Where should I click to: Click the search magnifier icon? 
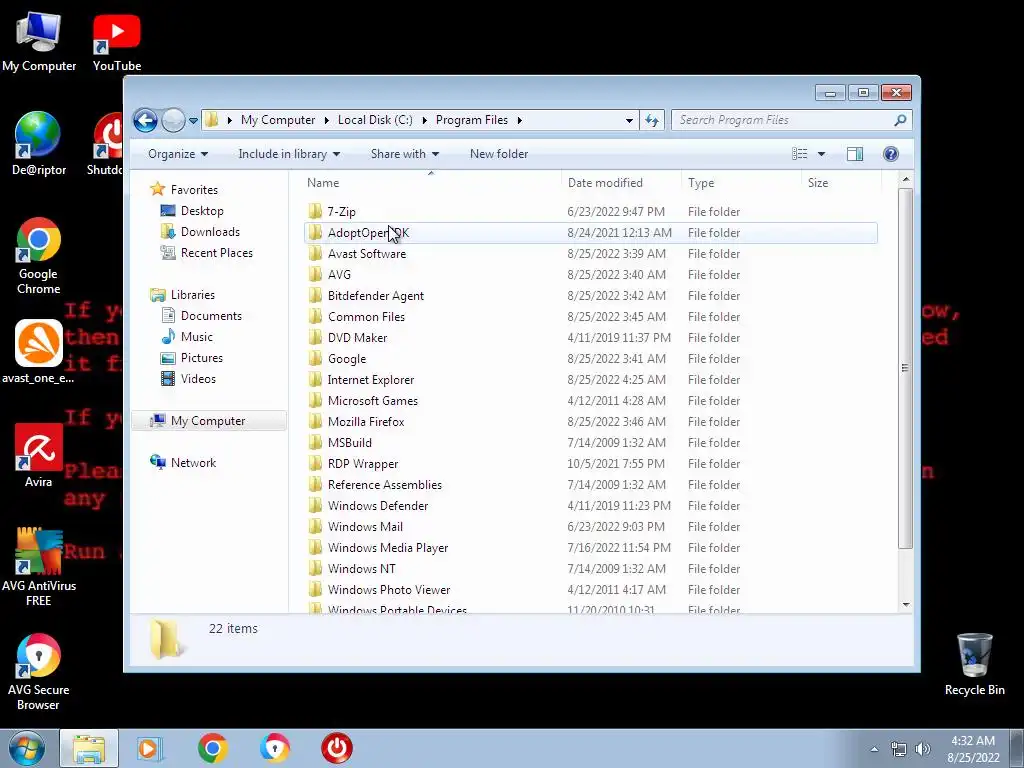point(900,120)
